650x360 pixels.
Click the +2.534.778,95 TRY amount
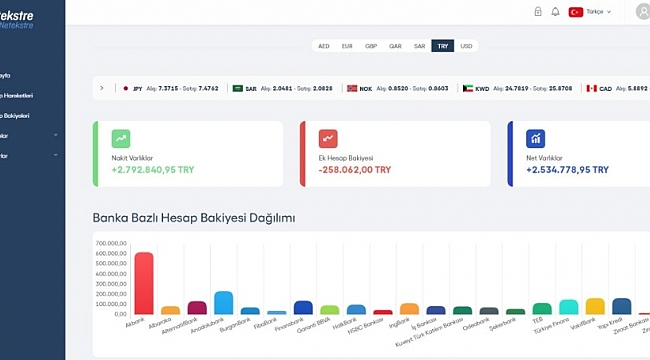coord(568,170)
